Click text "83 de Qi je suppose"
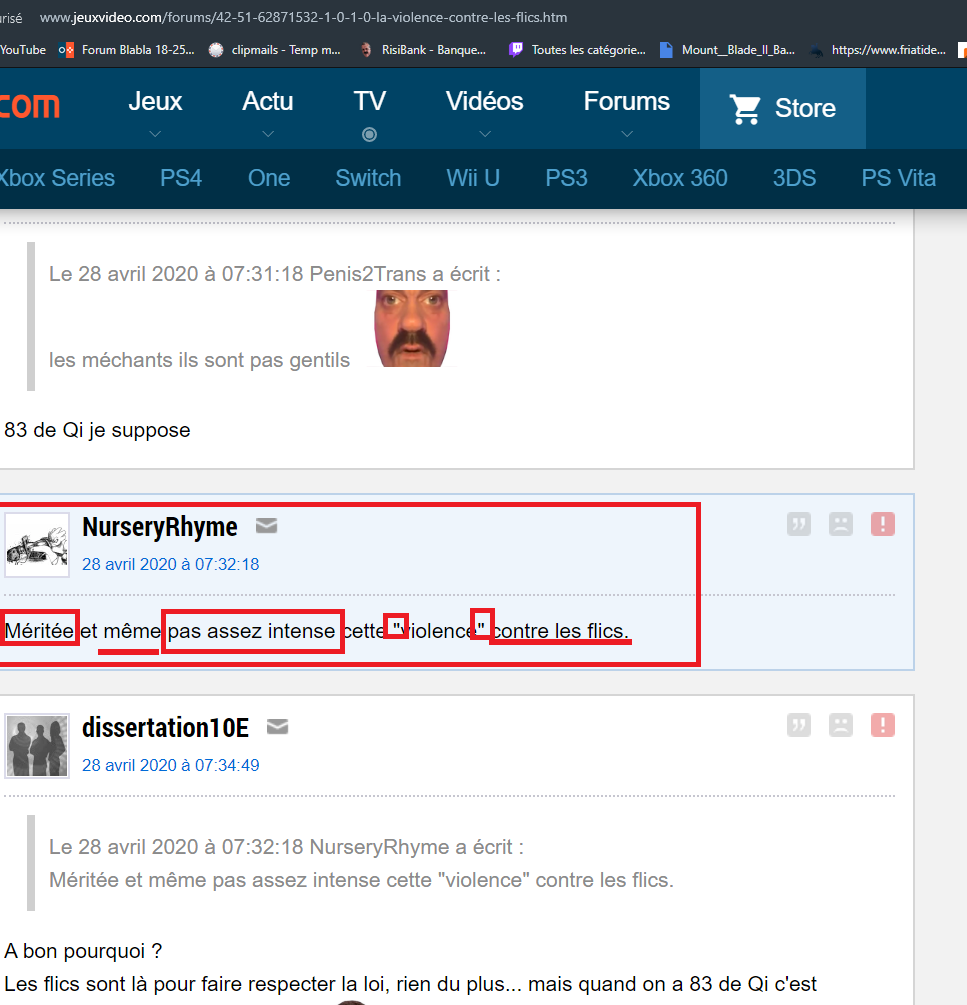Image resolution: width=967 pixels, height=1005 pixels. point(97,430)
